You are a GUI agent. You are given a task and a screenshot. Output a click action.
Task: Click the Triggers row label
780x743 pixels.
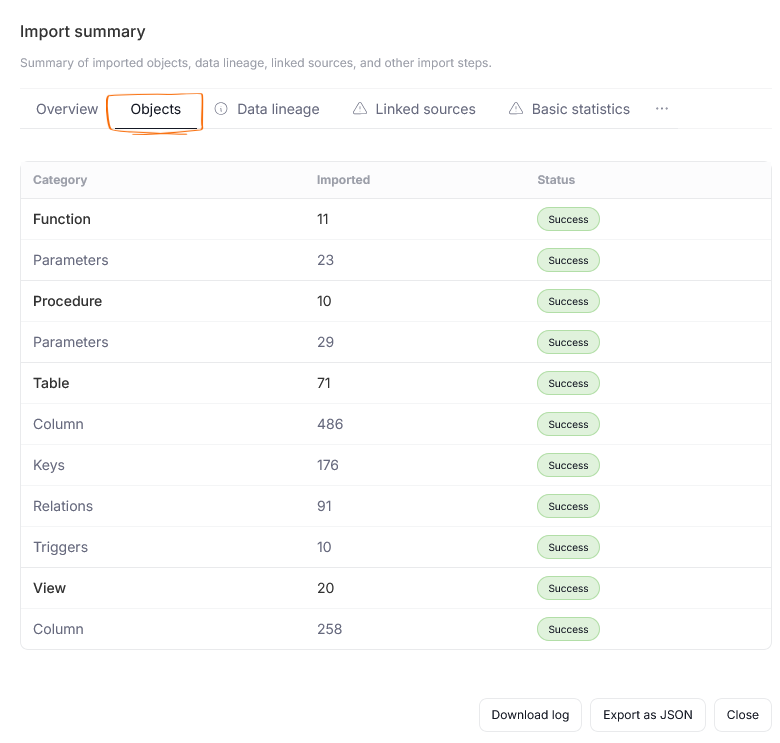[x=60, y=547]
